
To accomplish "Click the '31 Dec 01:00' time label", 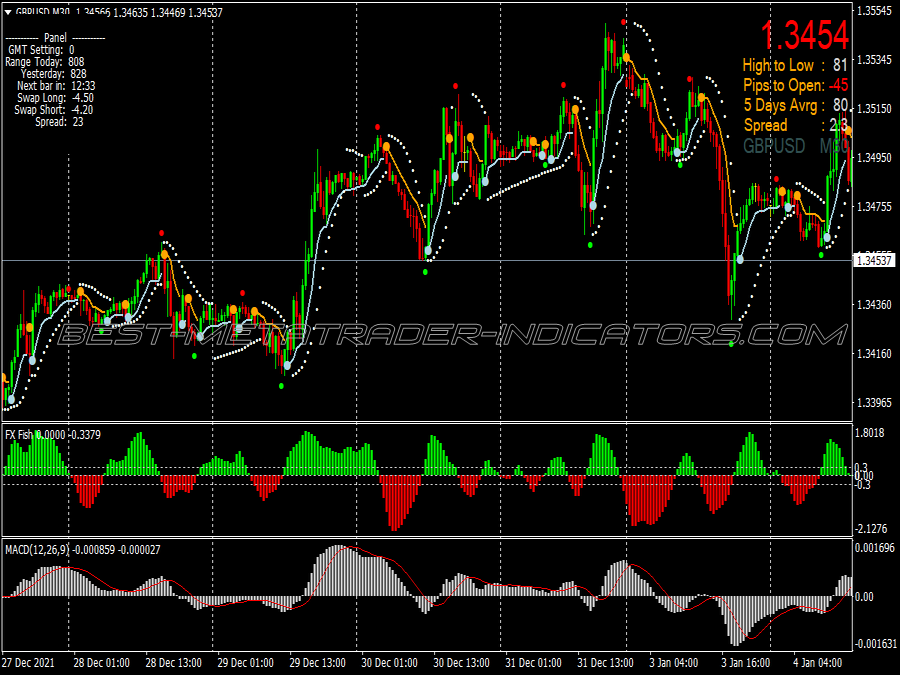I will tap(534, 663).
